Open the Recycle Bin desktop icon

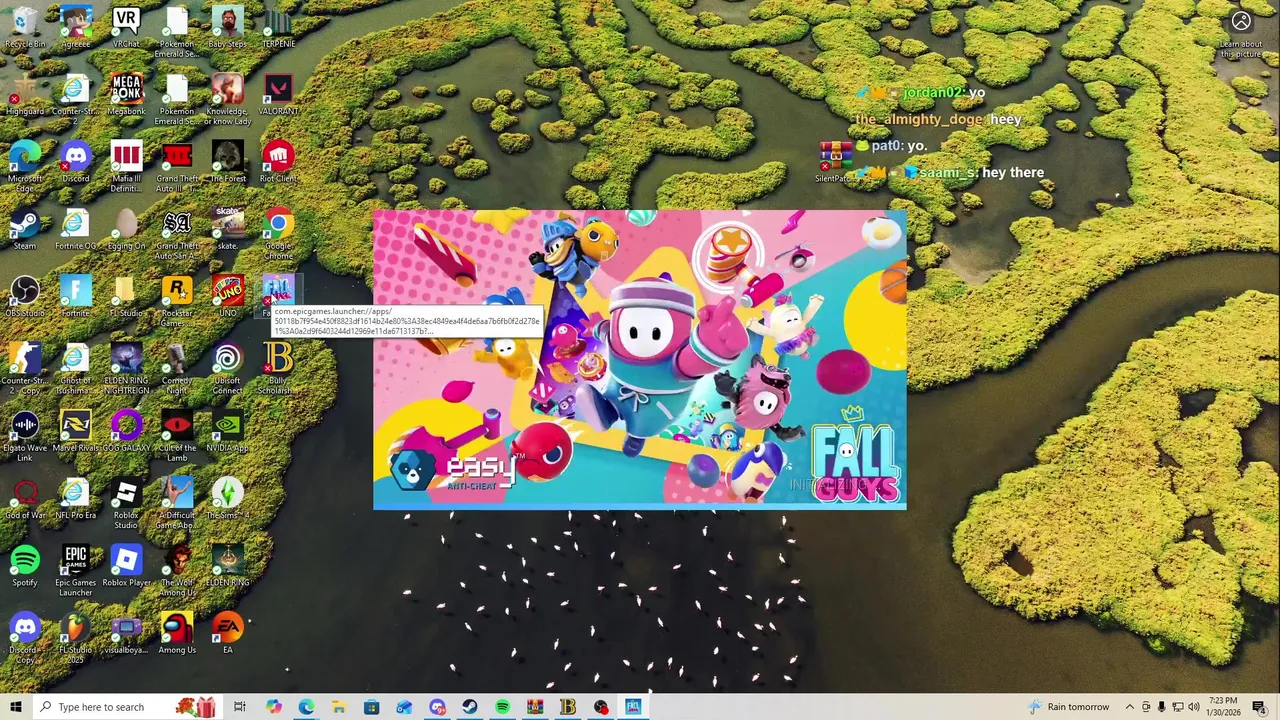pyautogui.click(x=25, y=27)
